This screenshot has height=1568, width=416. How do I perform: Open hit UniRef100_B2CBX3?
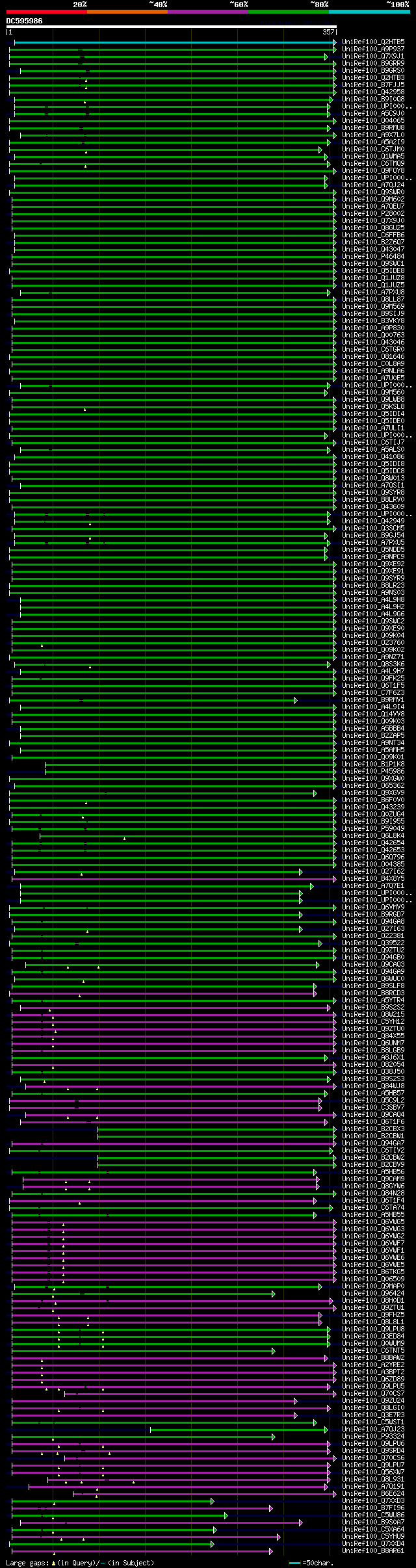pos(373,1129)
